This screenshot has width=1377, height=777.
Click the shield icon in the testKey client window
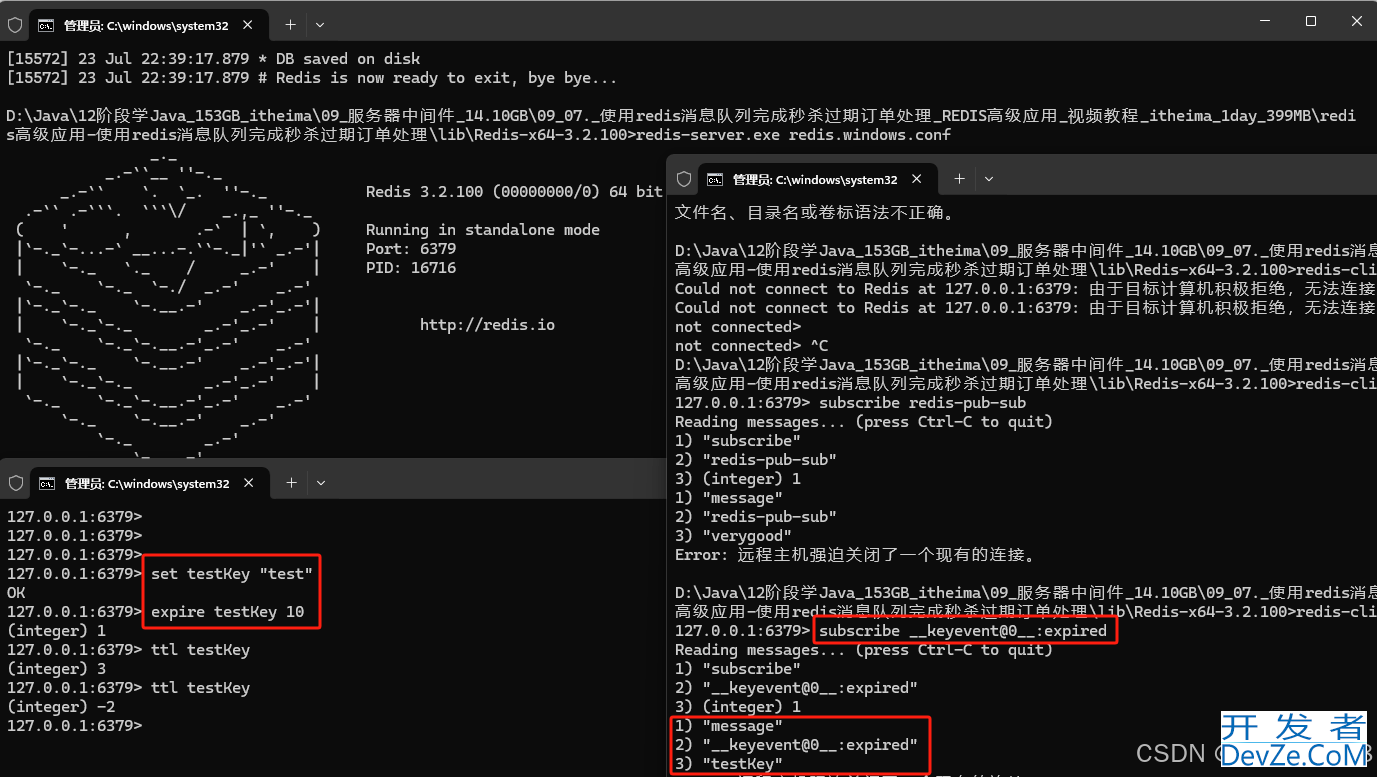point(15,483)
